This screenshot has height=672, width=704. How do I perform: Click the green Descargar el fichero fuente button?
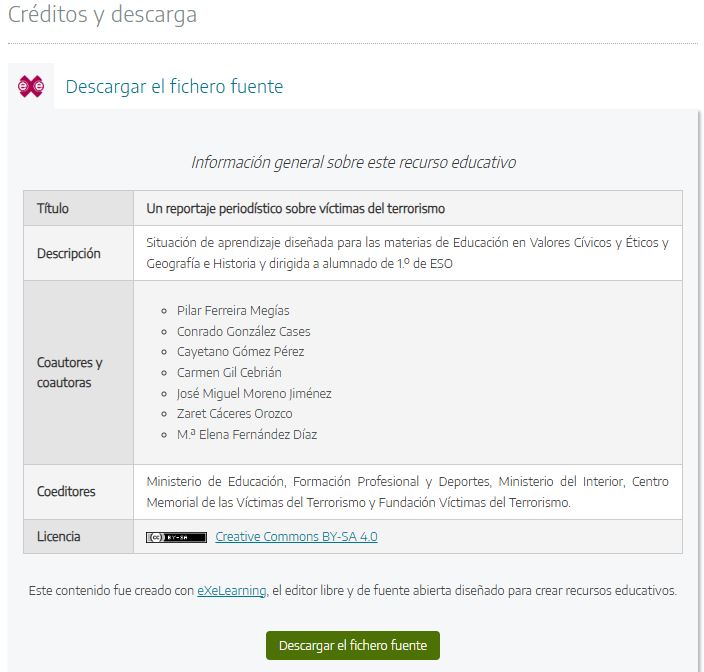tap(353, 645)
